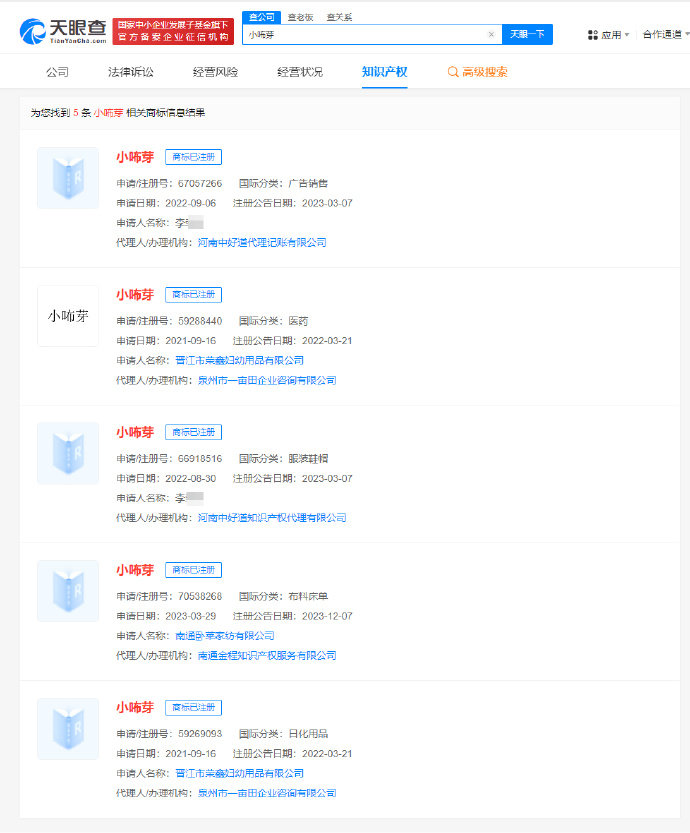The image size is (690, 833).
Task: Open 小咘芽 trademark title in 医药 entry
Action: tap(135, 295)
